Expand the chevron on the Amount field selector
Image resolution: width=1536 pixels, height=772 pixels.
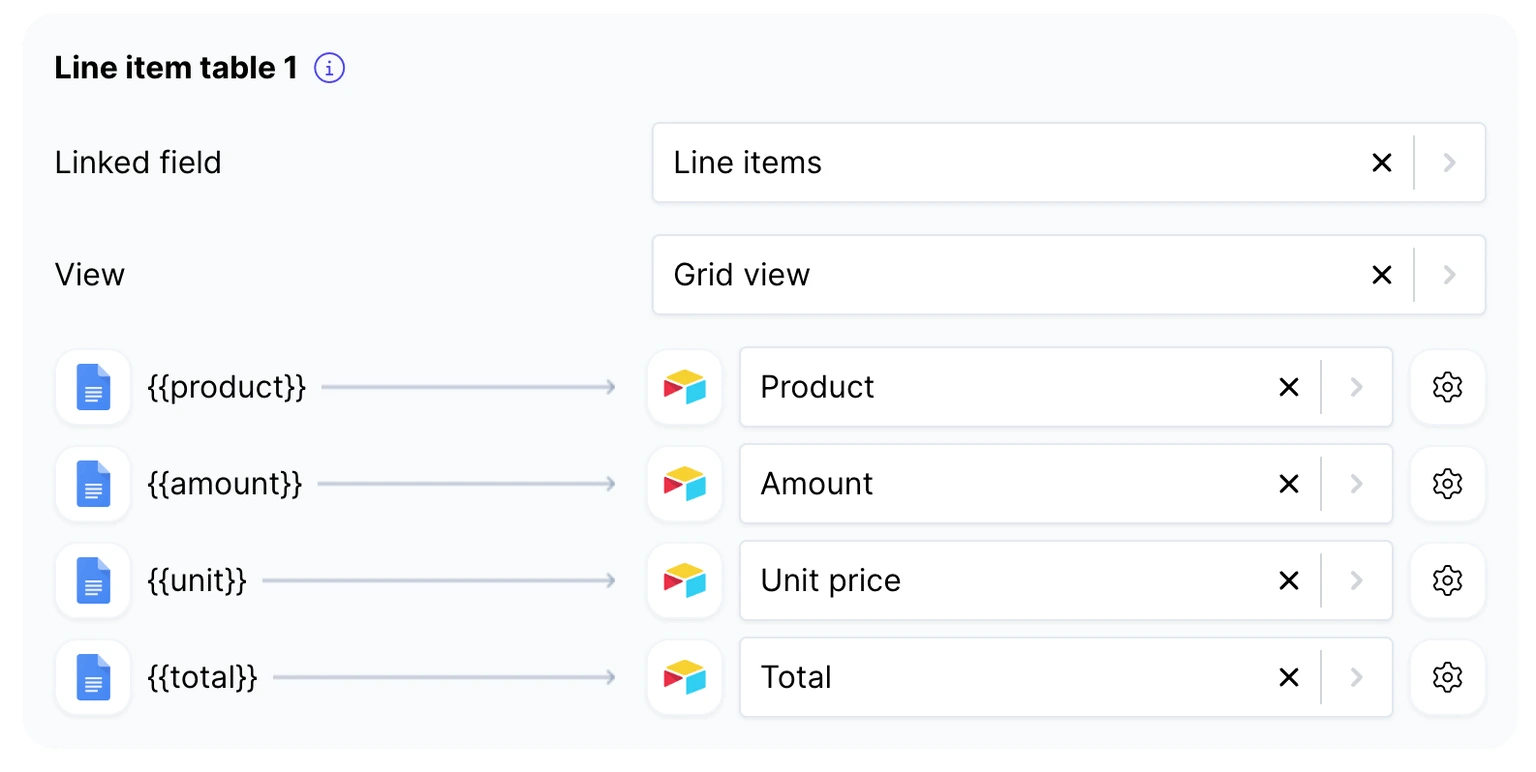[1356, 484]
